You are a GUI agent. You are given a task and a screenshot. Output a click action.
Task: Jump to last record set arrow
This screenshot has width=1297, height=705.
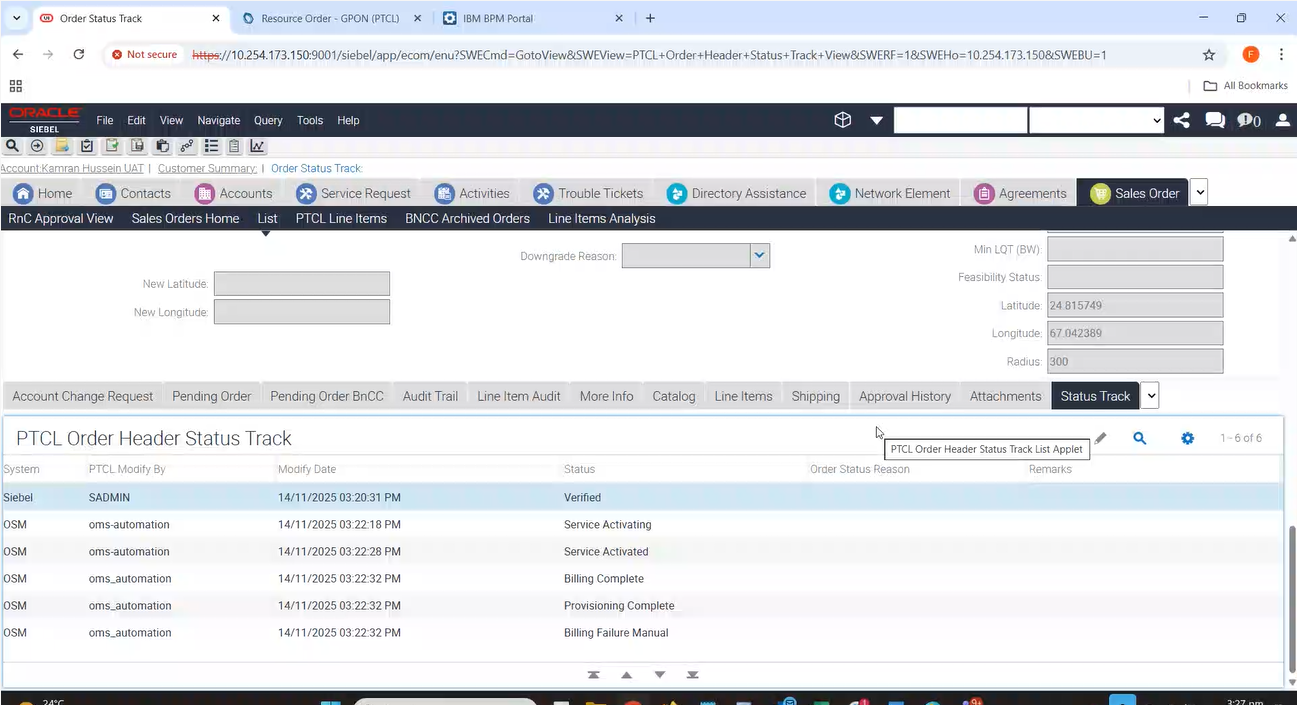(693, 675)
